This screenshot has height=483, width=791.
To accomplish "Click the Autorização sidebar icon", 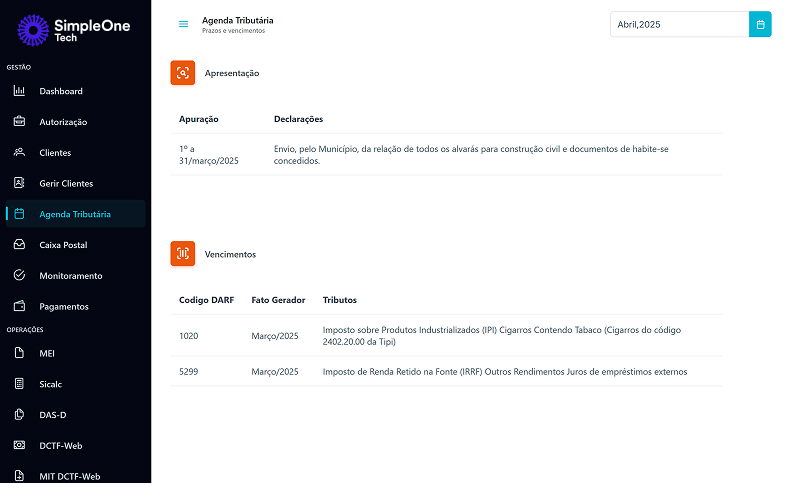I will coord(19,122).
